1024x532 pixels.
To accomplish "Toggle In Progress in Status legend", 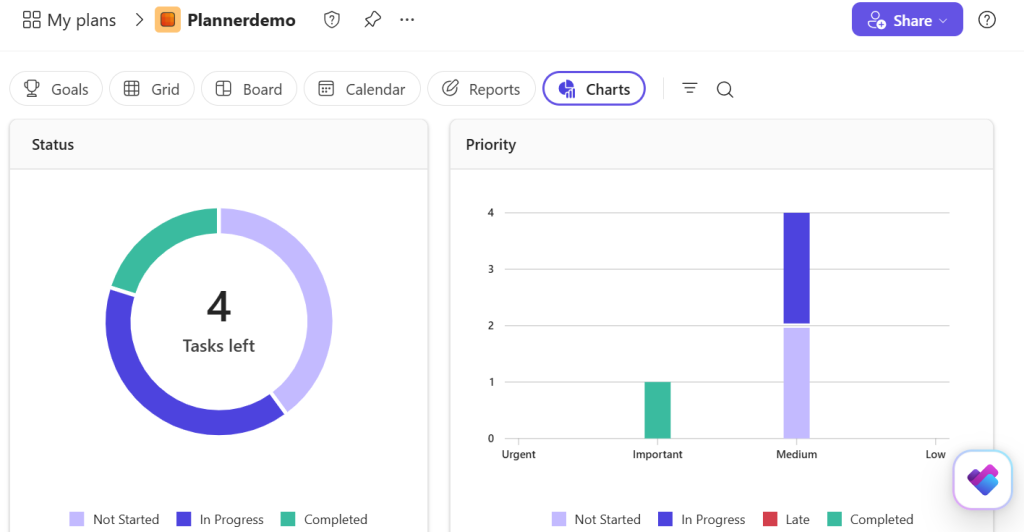I will [220, 519].
